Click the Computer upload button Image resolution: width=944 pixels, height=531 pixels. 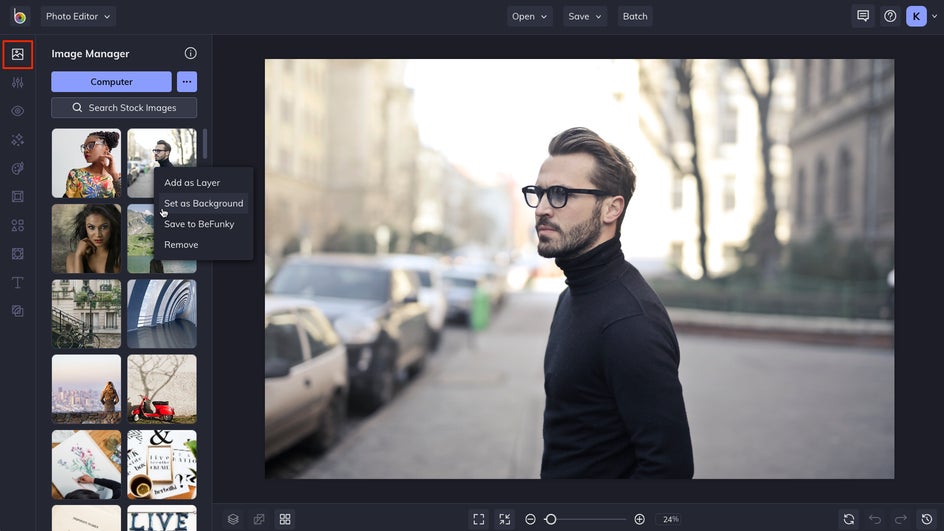pyautogui.click(x=111, y=81)
